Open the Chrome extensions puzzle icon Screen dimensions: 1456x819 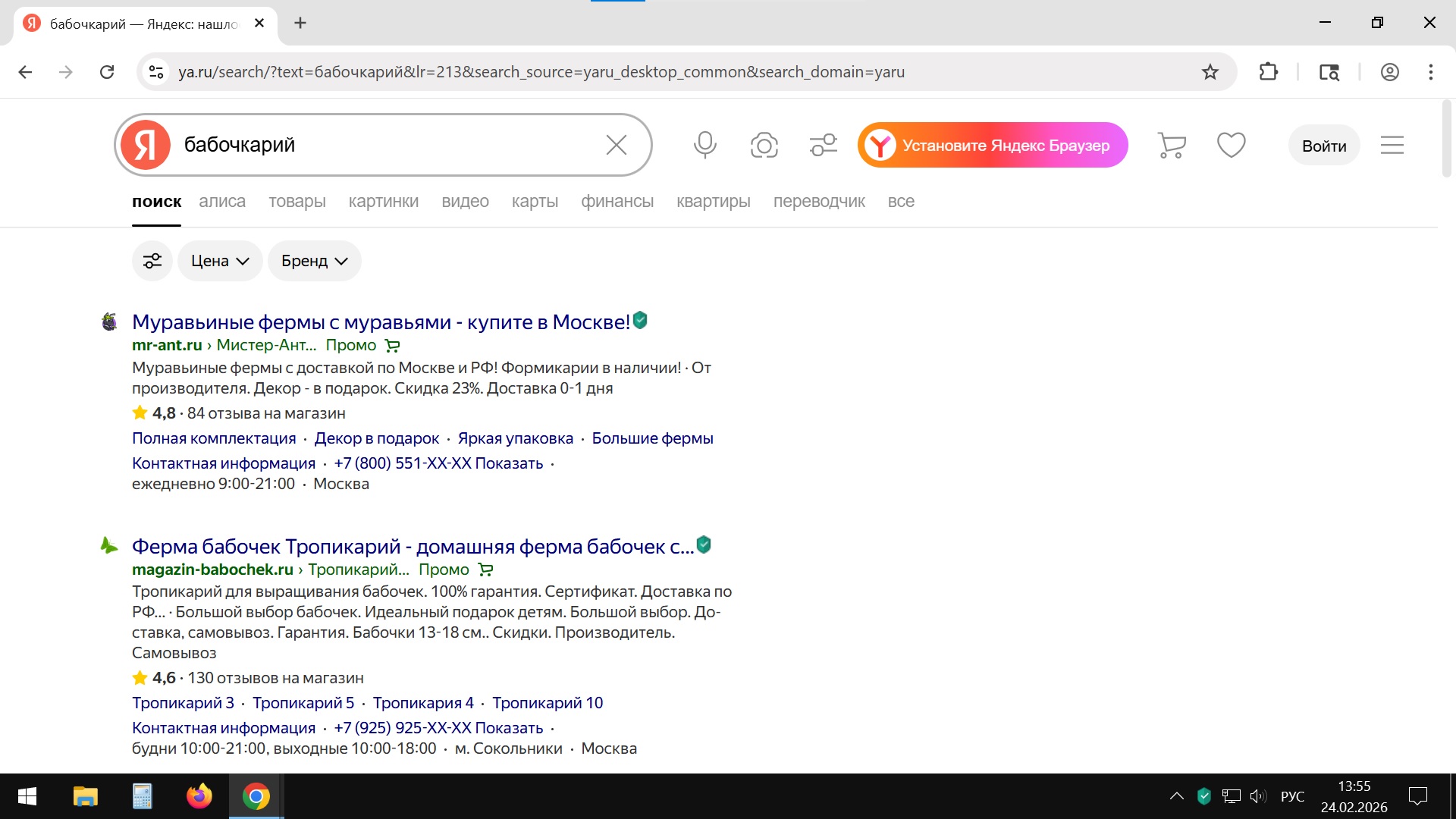pyautogui.click(x=1268, y=72)
